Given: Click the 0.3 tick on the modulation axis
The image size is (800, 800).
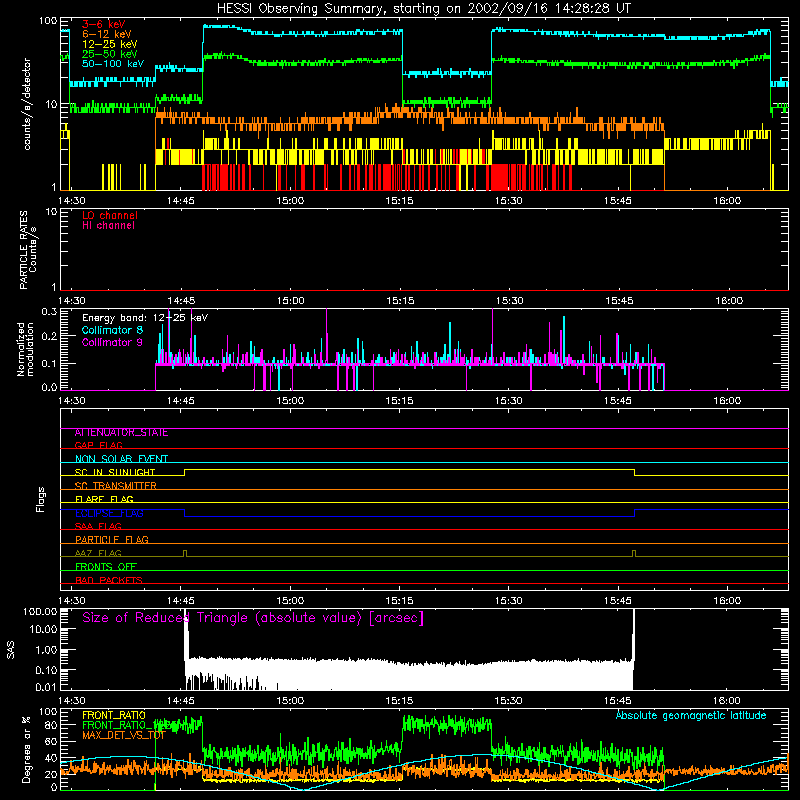Looking at the screenshot, I should point(49,312).
